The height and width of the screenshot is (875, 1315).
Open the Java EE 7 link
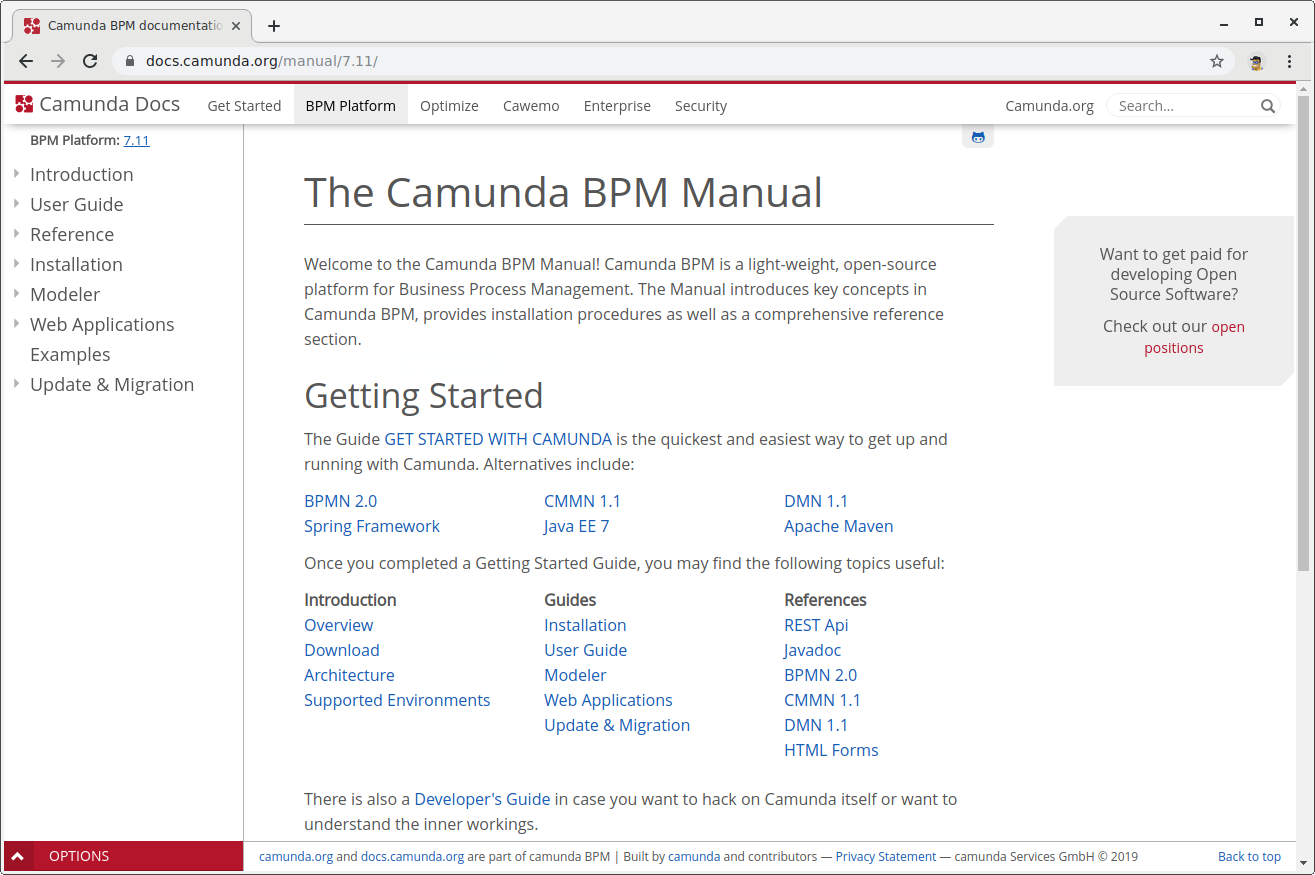pyautogui.click(x=576, y=526)
